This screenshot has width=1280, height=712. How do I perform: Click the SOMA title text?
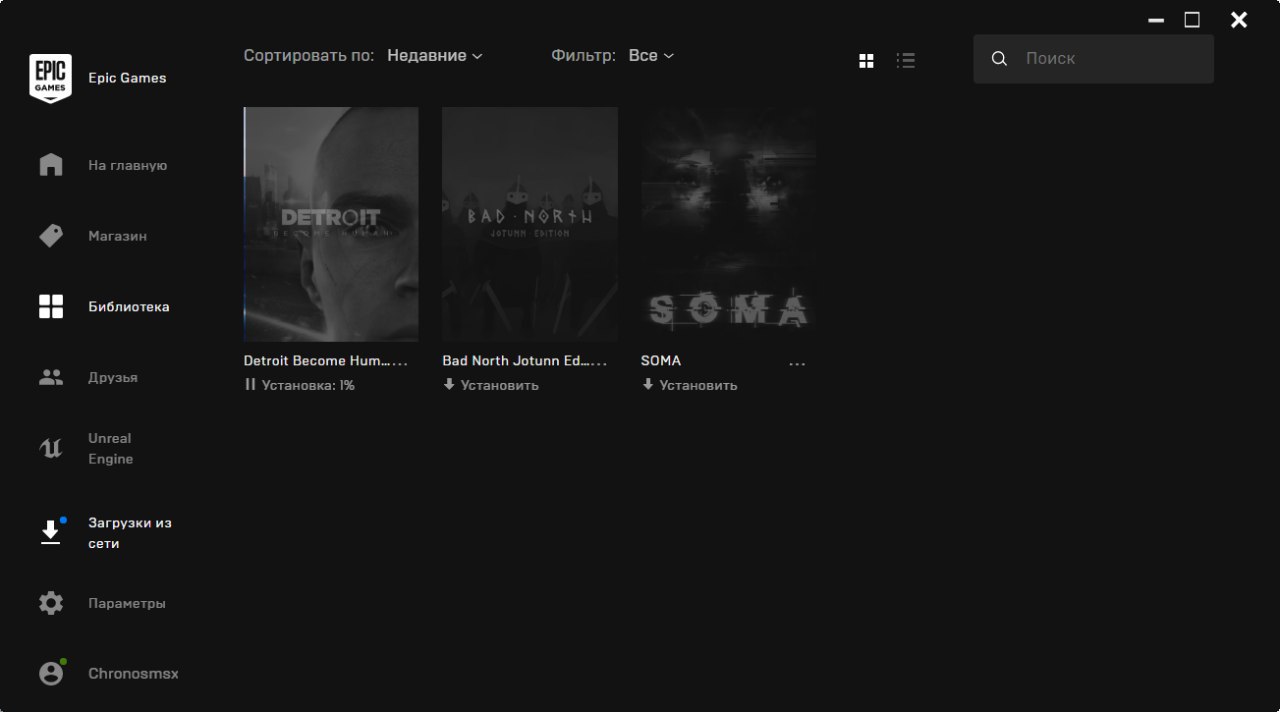point(661,361)
